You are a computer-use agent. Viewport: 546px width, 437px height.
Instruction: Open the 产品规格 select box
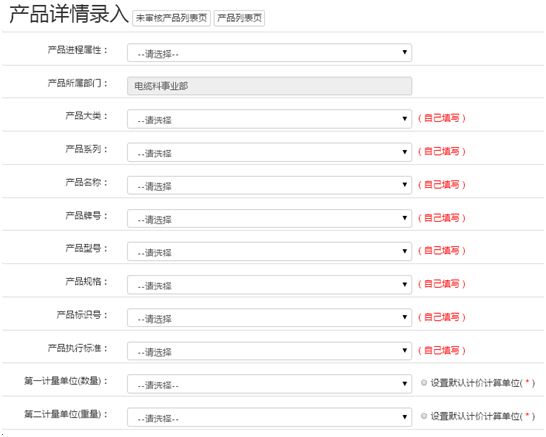[x=270, y=284]
